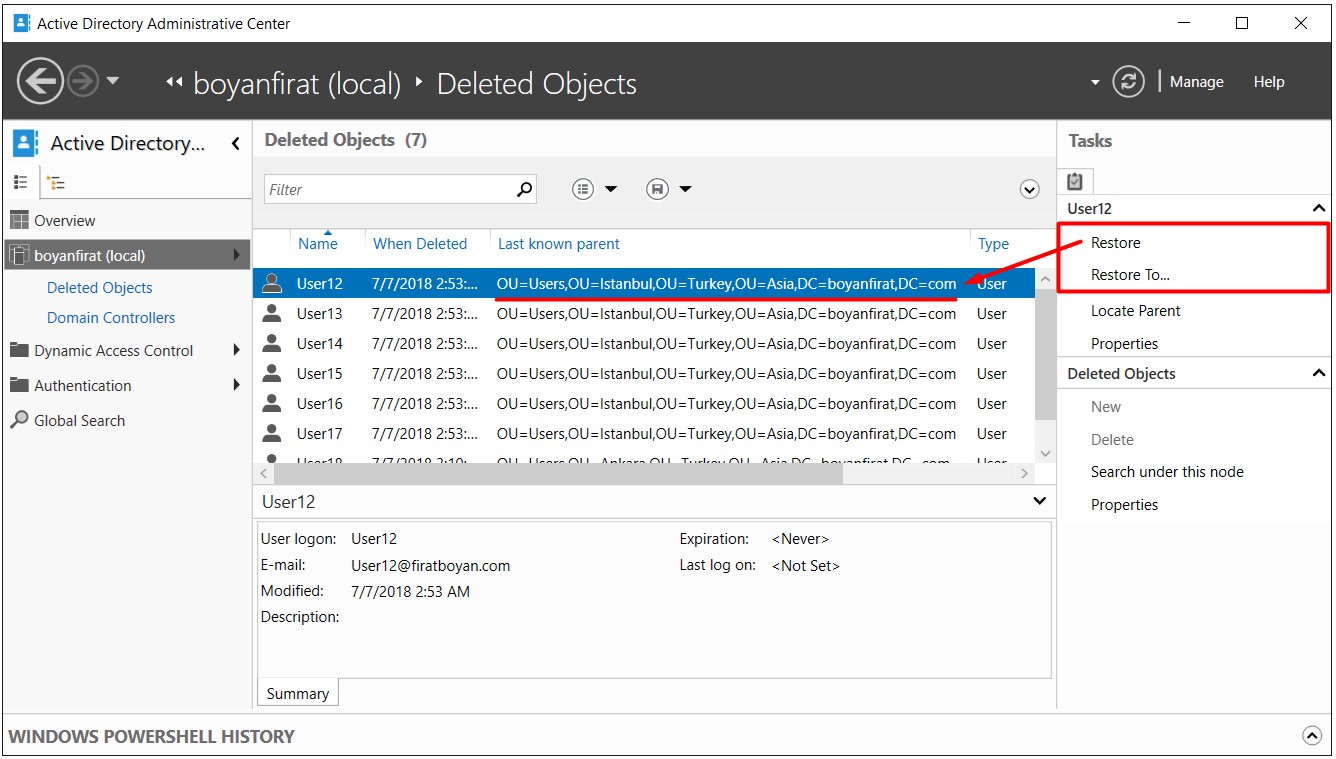Screen dimensions: 1336x759
Task: Click user icon of User13 row
Action: [271, 313]
